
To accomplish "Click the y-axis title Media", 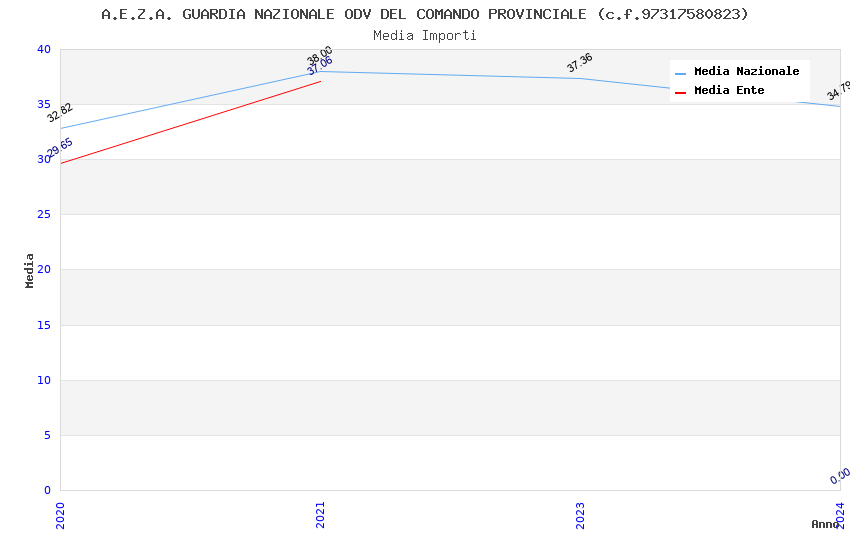I will tap(29, 270).
